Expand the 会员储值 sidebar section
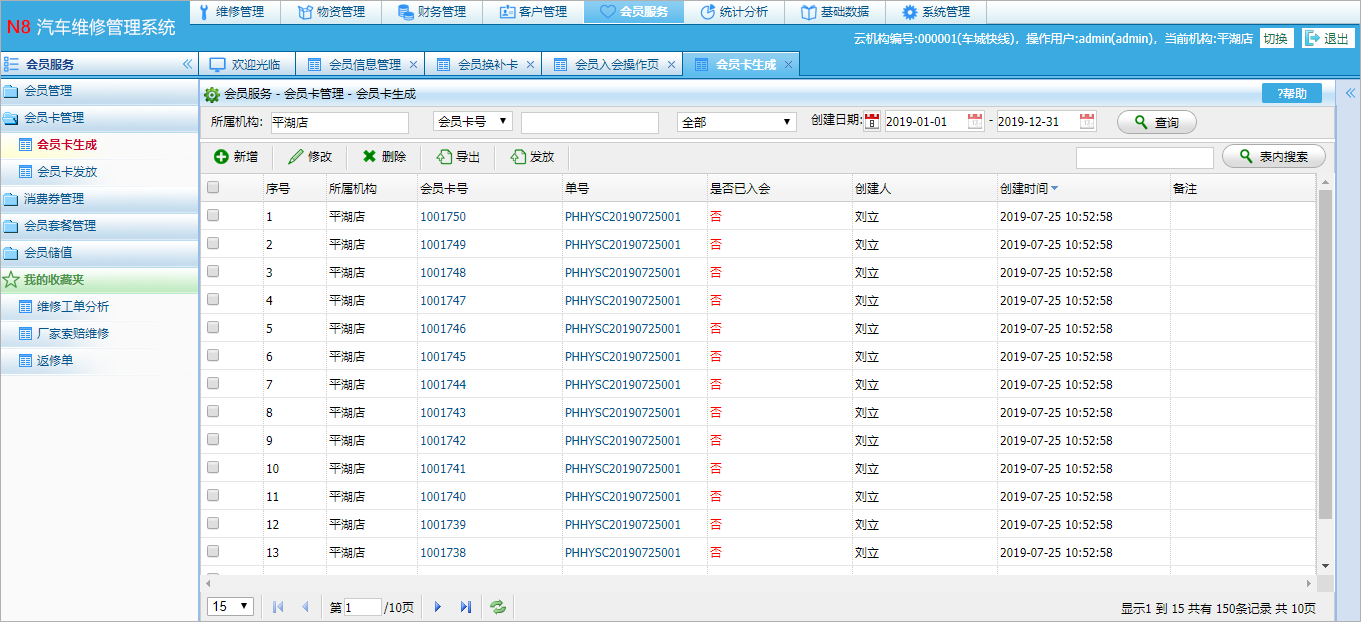 click(x=100, y=253)
